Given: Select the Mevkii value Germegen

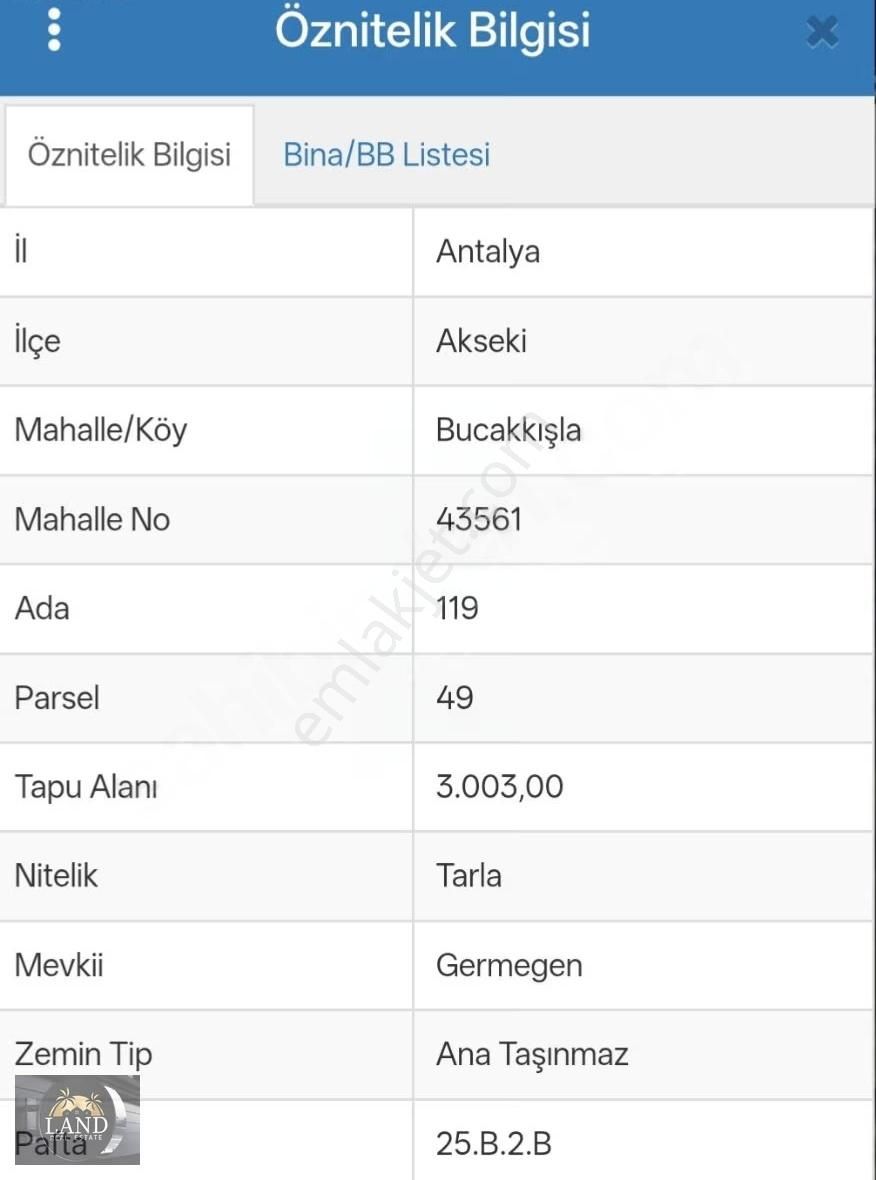Looking at the screenshot, I should click(509, 965).
